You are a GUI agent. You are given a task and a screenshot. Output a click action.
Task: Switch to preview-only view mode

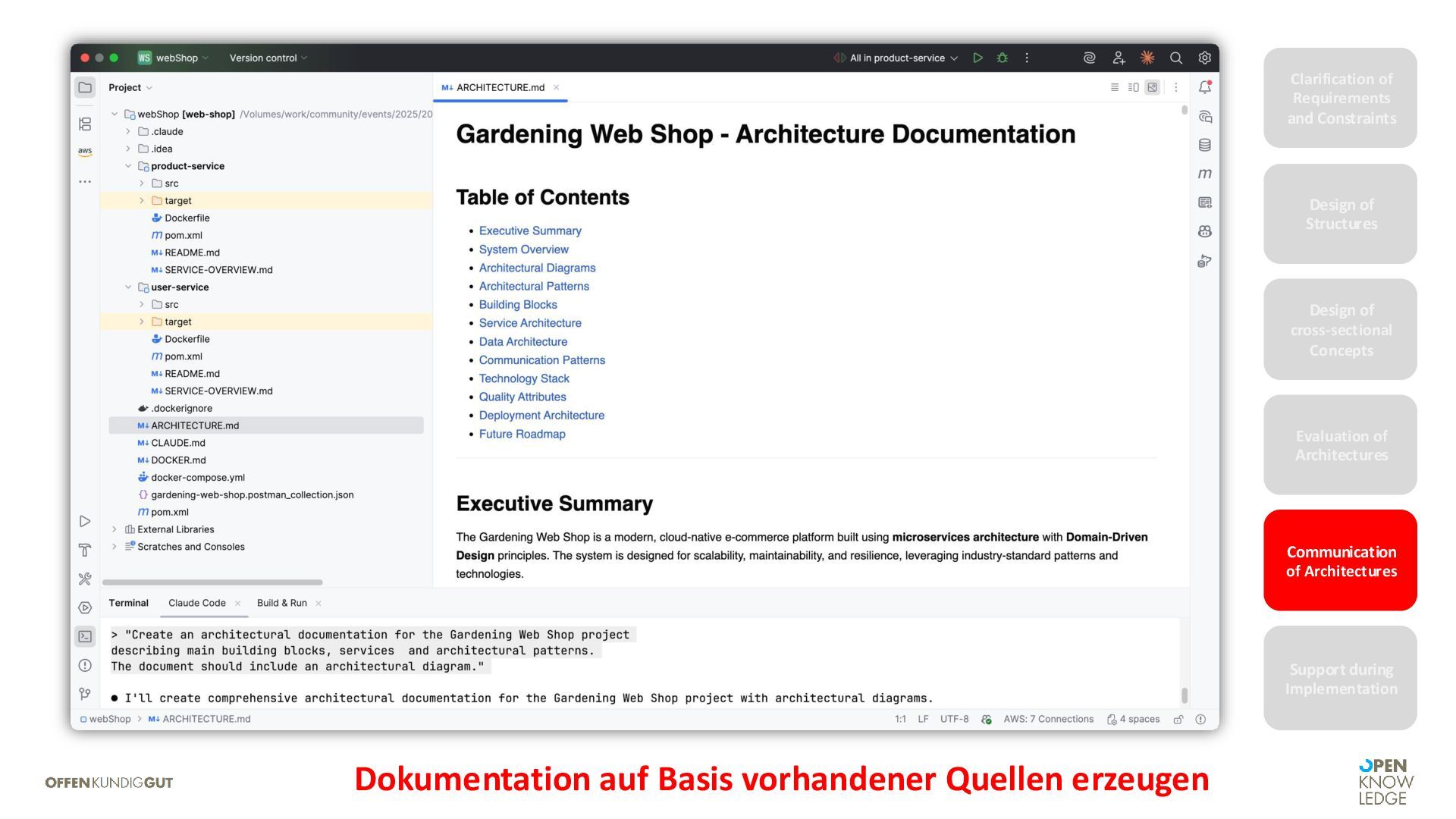point(1152,87)
